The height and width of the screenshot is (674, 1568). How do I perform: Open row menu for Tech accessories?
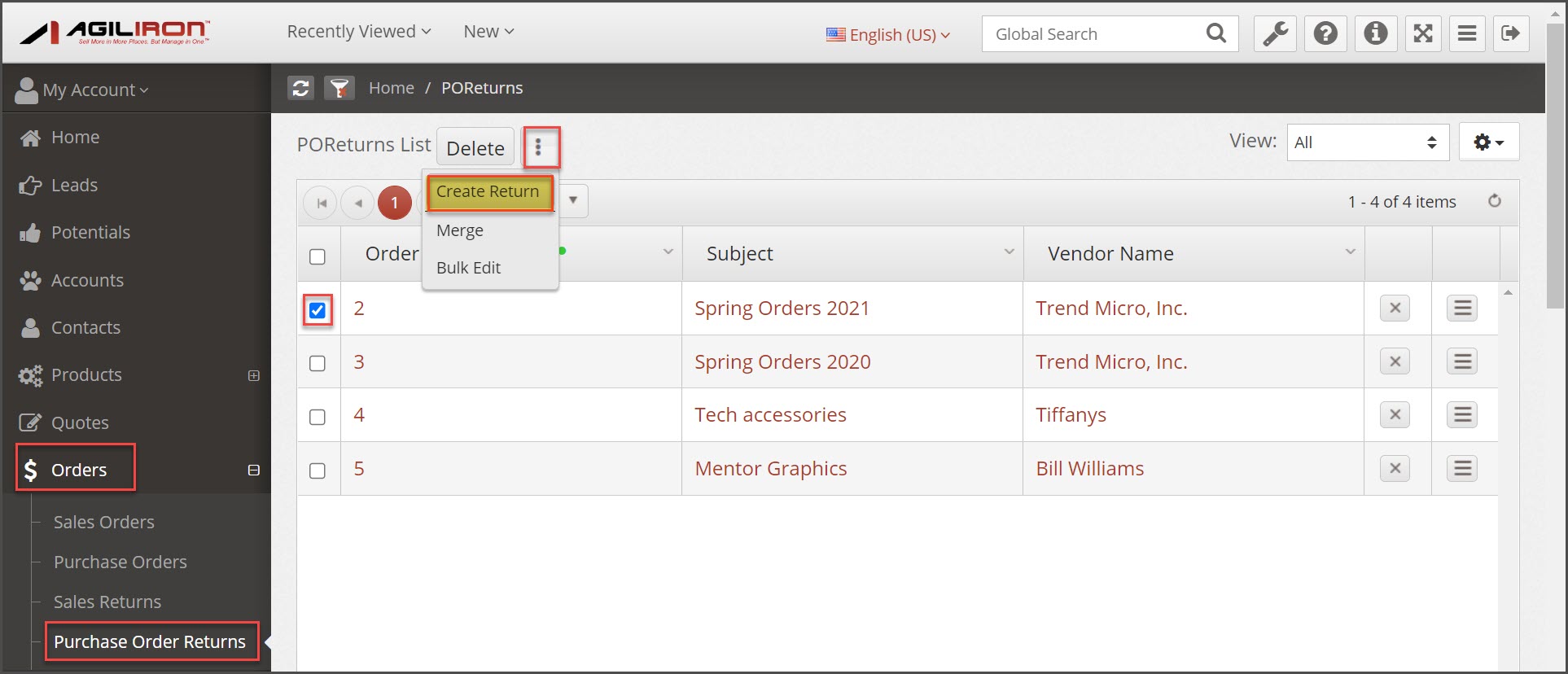[1462, 415]
